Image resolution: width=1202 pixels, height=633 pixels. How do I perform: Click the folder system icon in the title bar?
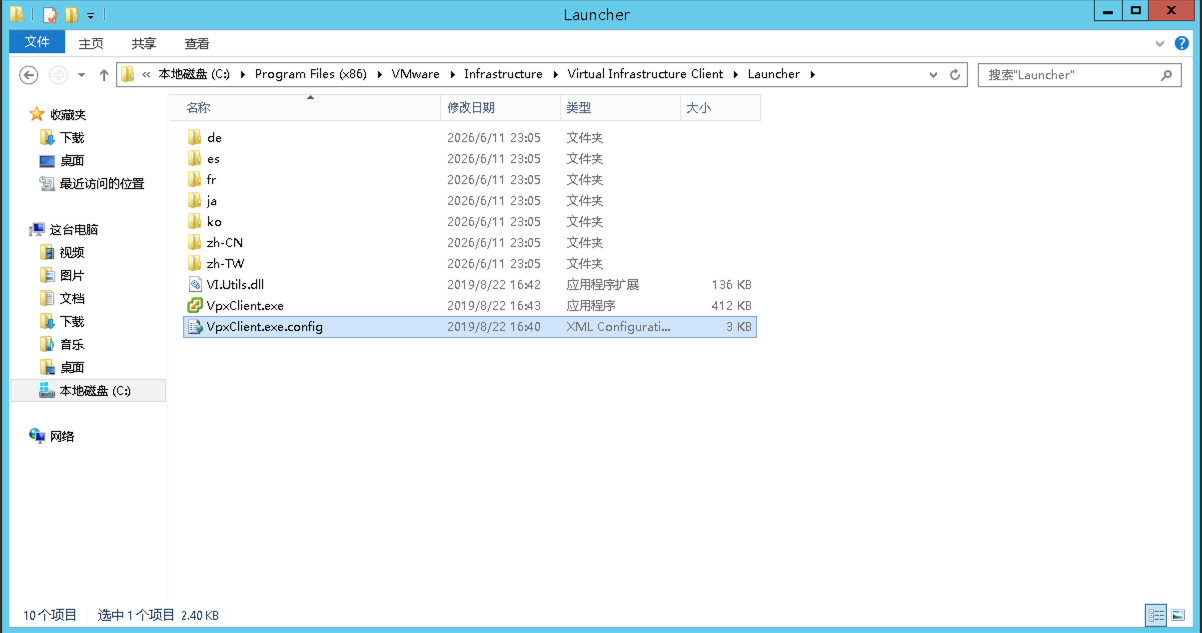[17, 15]
